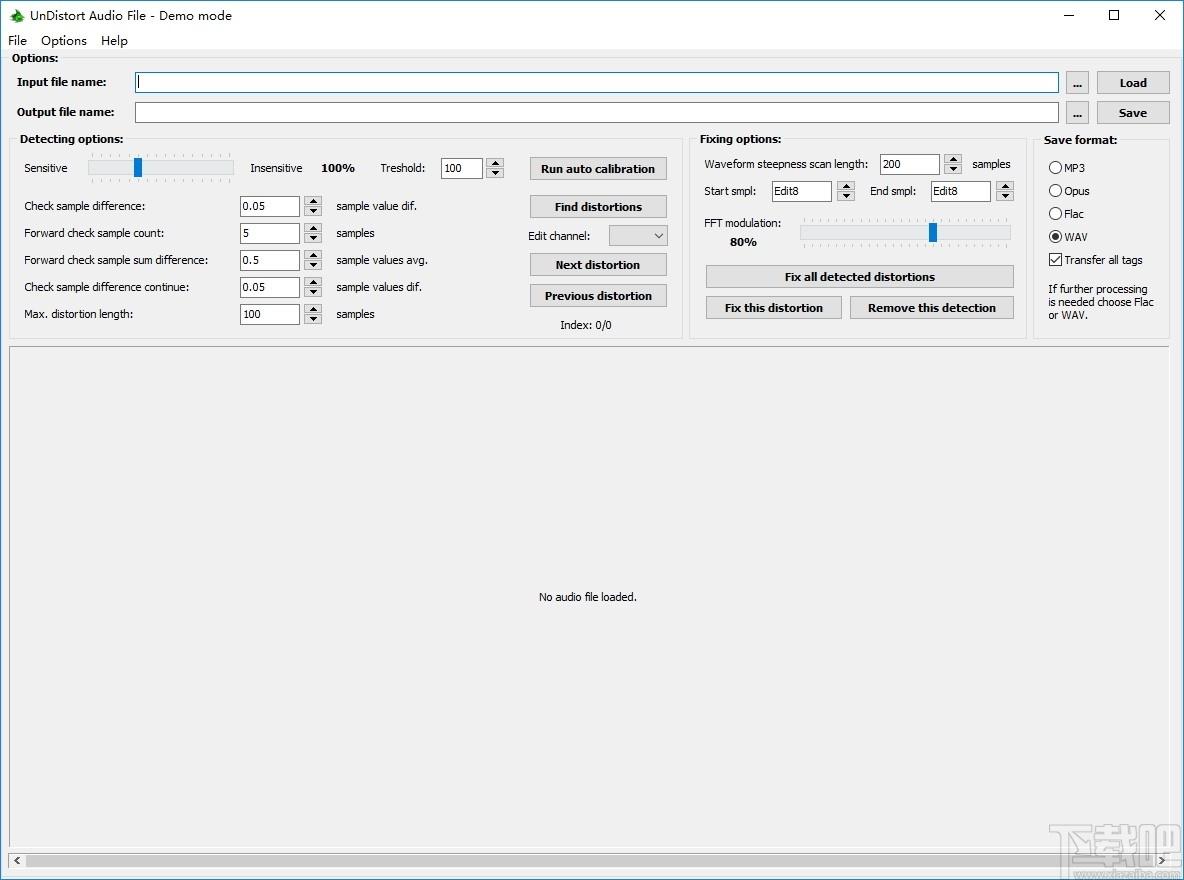Decrease Check sample difference value
The image size is (1184, 880).
[x=313, y=212]
